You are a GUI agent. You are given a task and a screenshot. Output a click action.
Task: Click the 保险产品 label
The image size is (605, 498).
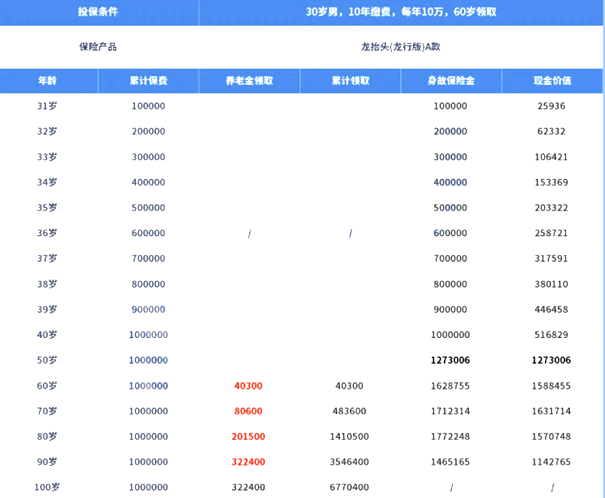tap(98, 47)
